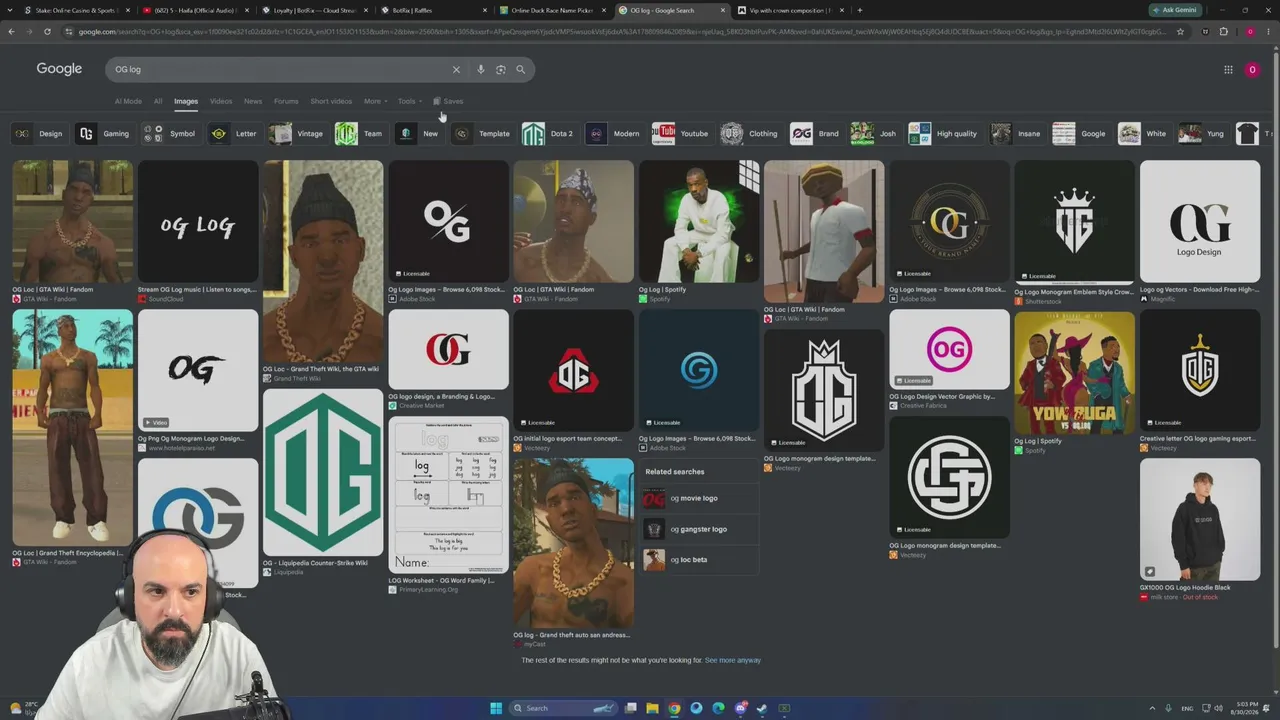Open Google Chrome from the taskbar
The width and height of the screenshot is (1280, 720).
[x=675, y=708]
